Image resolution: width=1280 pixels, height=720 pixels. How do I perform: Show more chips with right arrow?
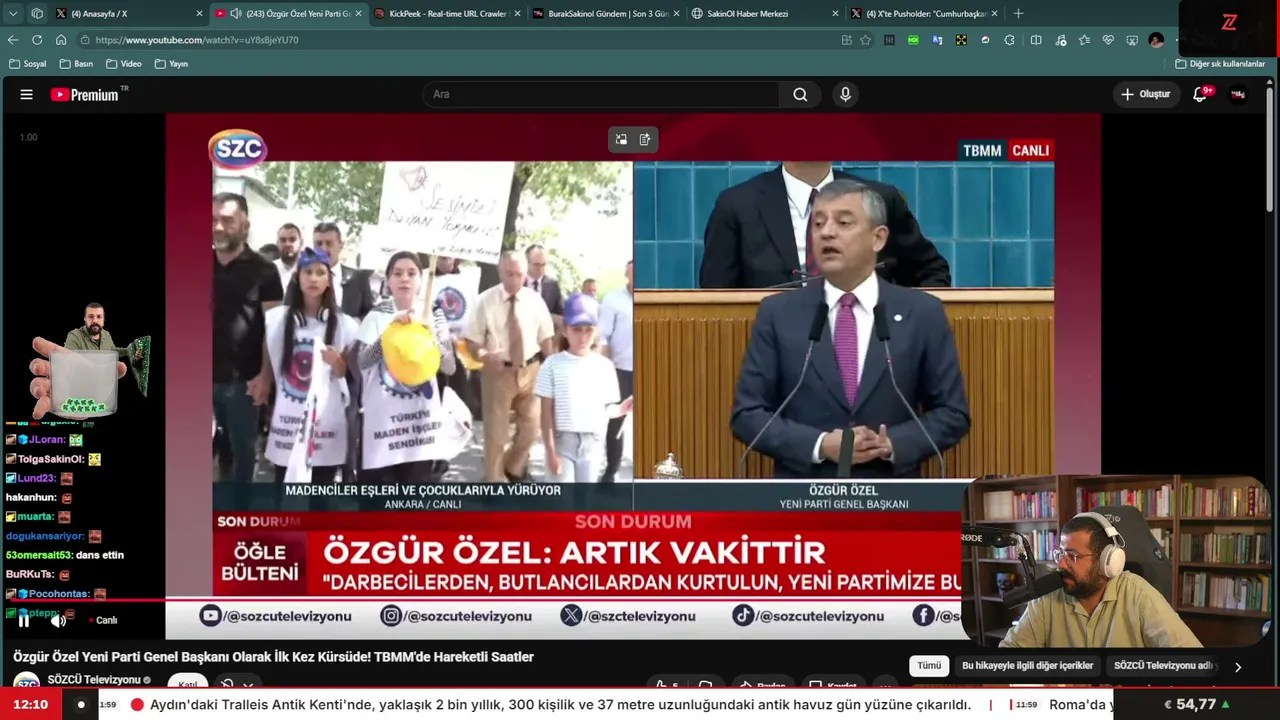point(1238,667)
